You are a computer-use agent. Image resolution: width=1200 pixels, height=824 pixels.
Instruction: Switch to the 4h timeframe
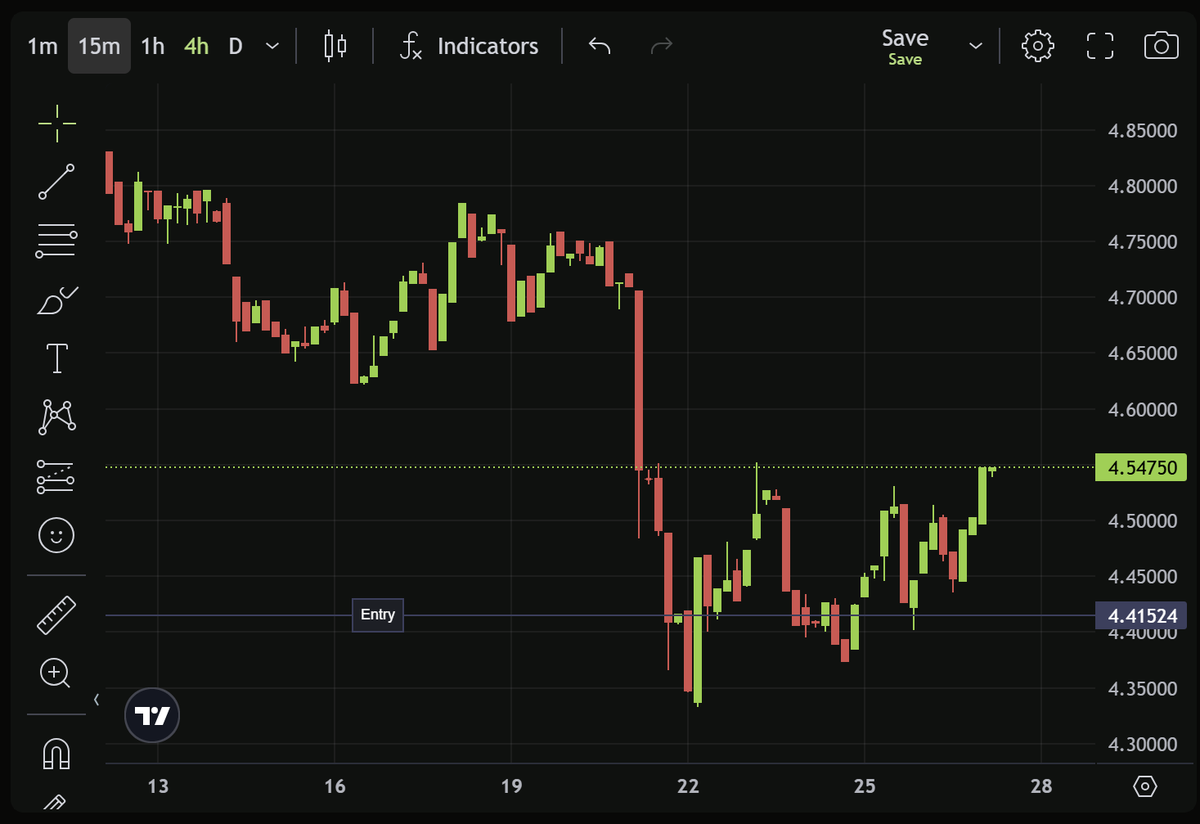point(196,46)
